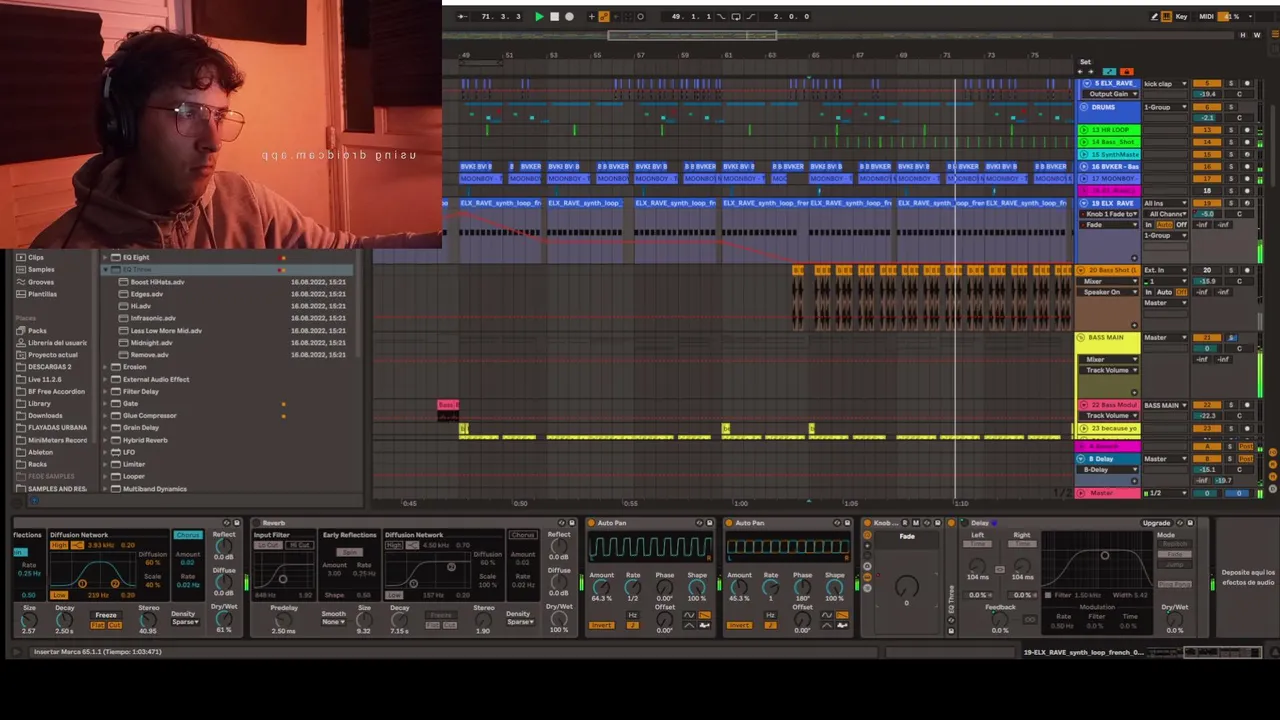Toggle the highlighted Chorus switch in first Reverb
The height and width of the screenshot is (720, 1280).
[187, 535]
